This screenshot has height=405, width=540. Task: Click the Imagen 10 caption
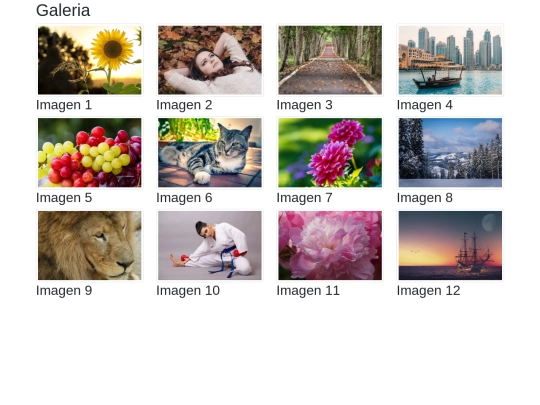tap(188, 291)
